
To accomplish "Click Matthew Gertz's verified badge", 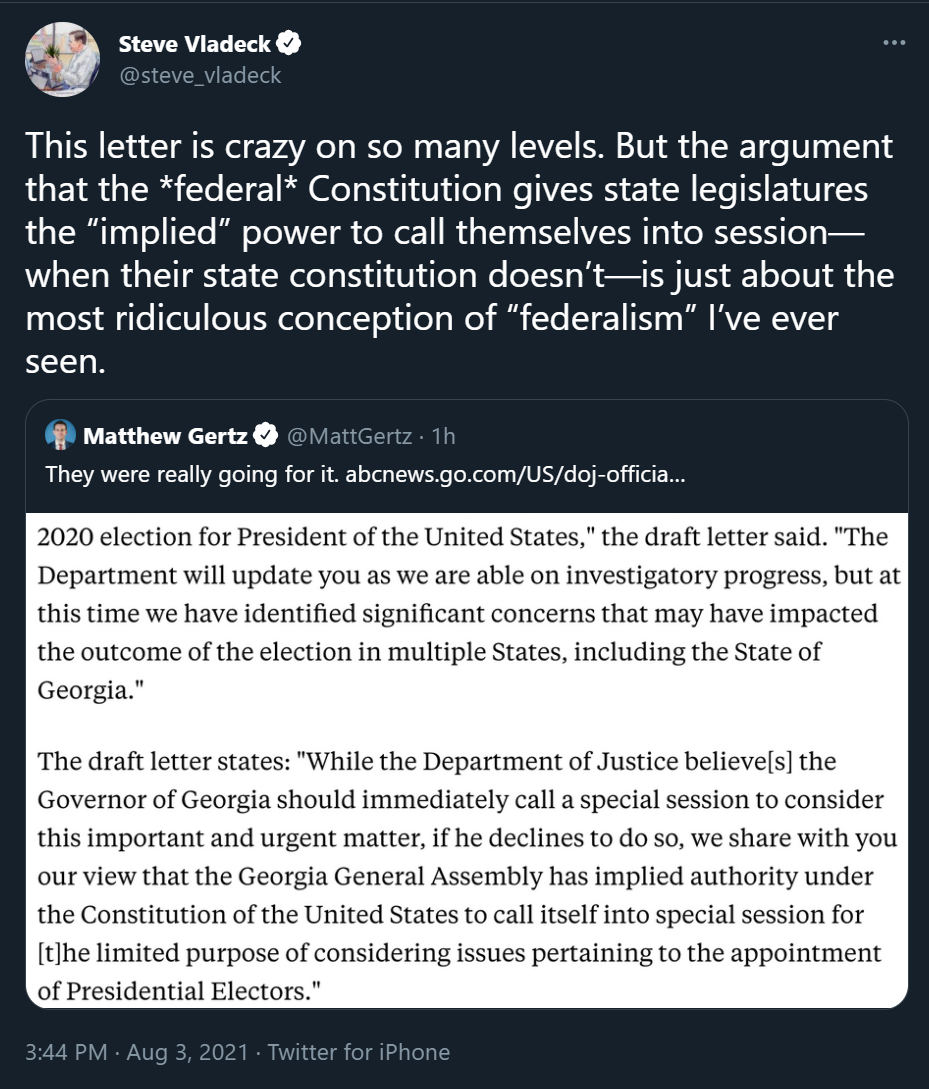I will tap(265, 435).
